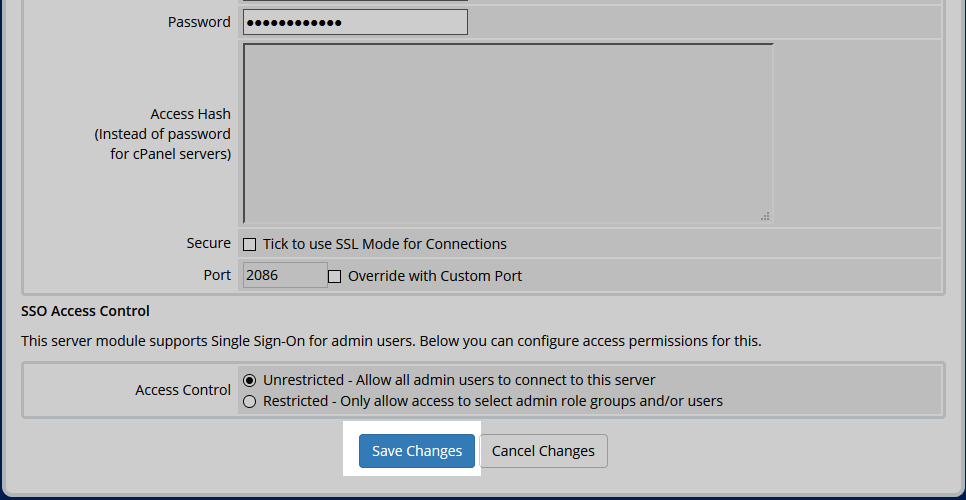Click the Access Hash field label
The width and height of the screenshot is (966, 500).
click(x=190, y=114)
